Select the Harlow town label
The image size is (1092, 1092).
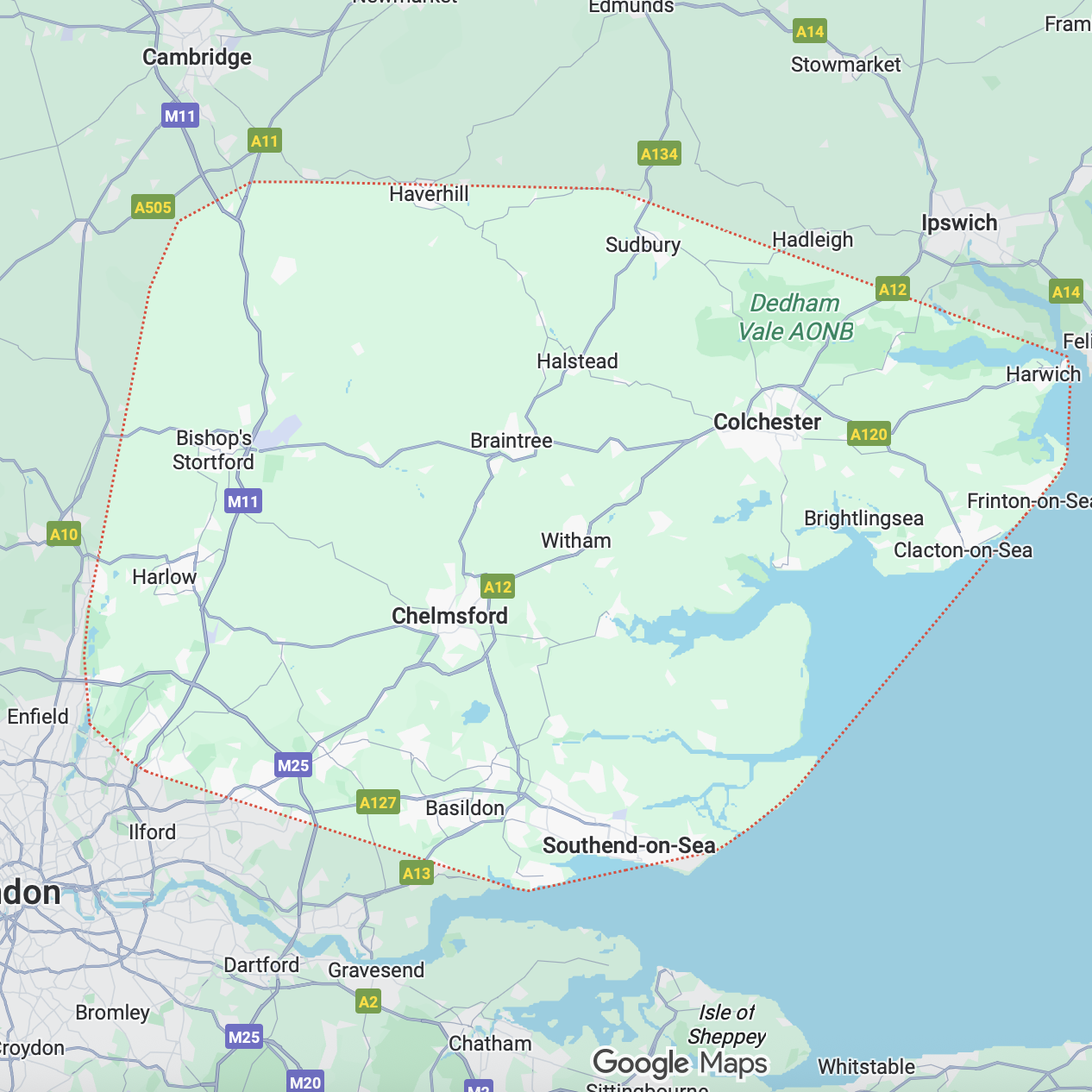164,577
